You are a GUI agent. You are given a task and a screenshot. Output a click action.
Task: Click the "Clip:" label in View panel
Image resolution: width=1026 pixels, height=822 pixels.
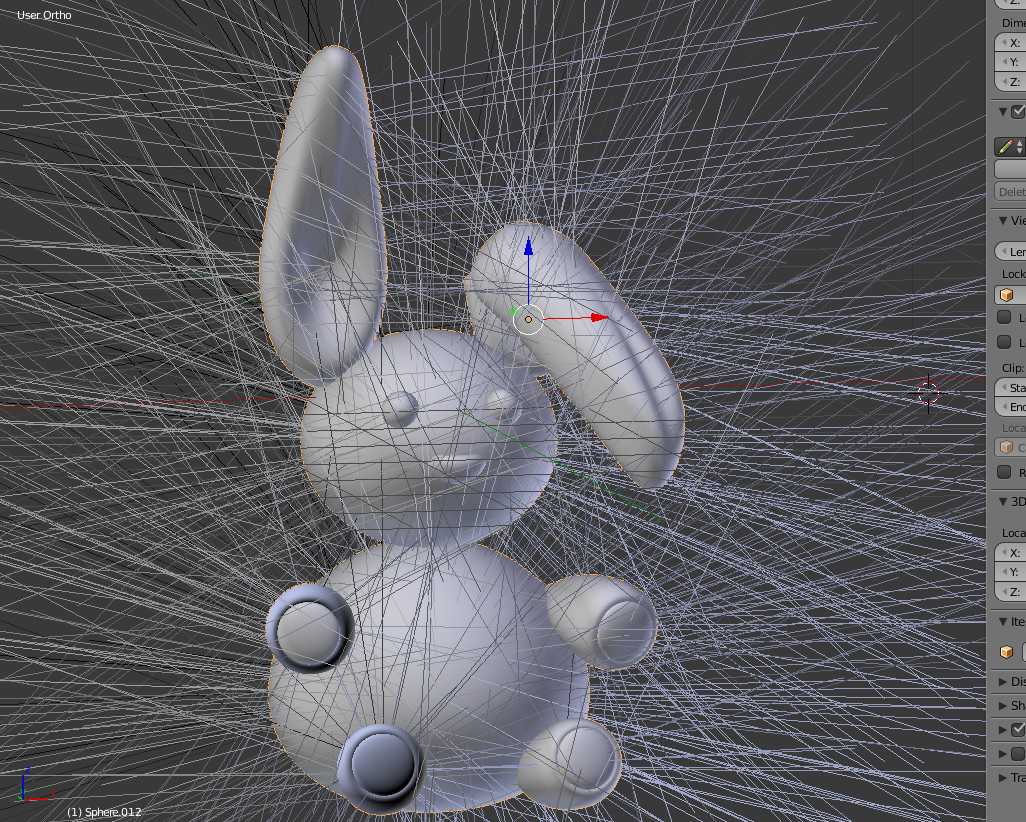coord(1013,368)
